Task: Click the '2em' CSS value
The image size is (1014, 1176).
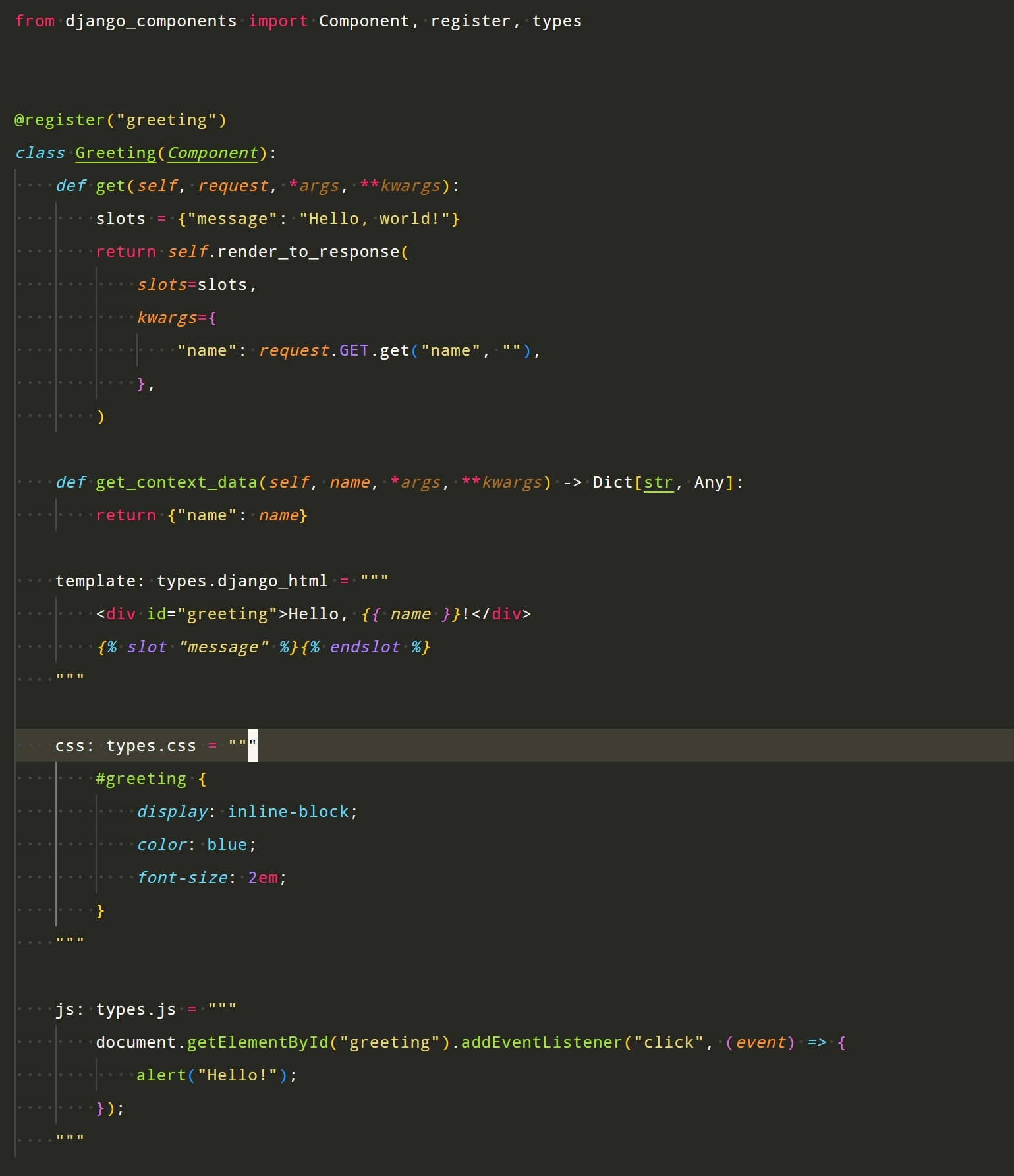Action: pyautogui.click(x=263, y=878)
